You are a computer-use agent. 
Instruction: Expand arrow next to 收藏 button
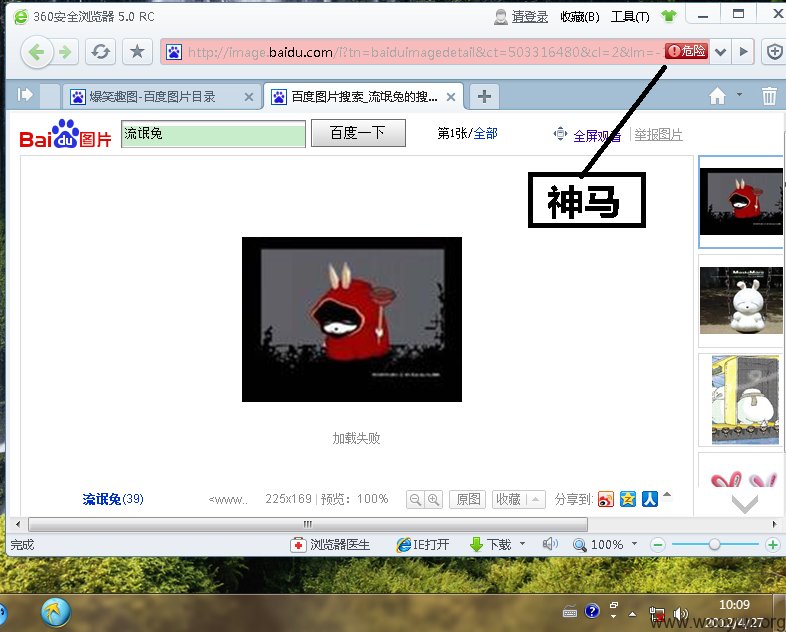point(535,500)
